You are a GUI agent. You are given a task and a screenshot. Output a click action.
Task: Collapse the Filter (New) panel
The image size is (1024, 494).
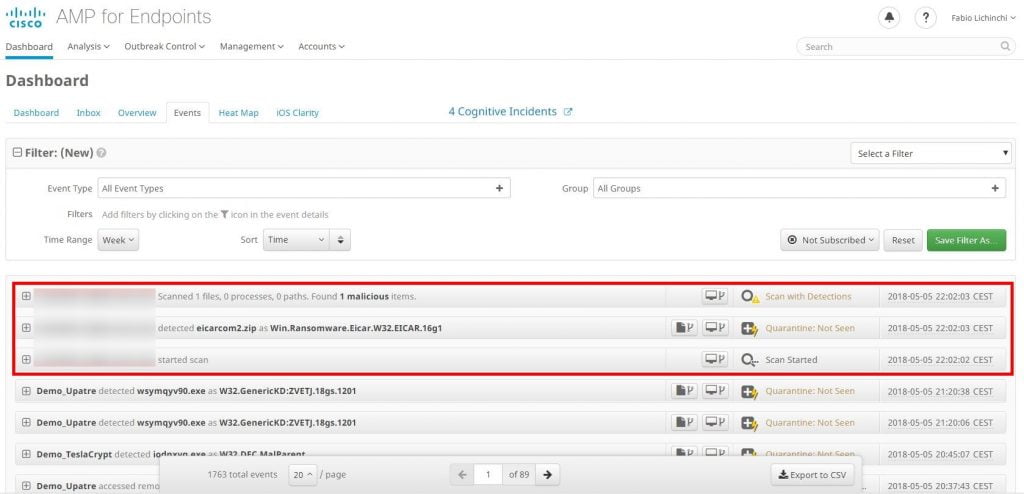pyautogui.click(x=17, y=153)
